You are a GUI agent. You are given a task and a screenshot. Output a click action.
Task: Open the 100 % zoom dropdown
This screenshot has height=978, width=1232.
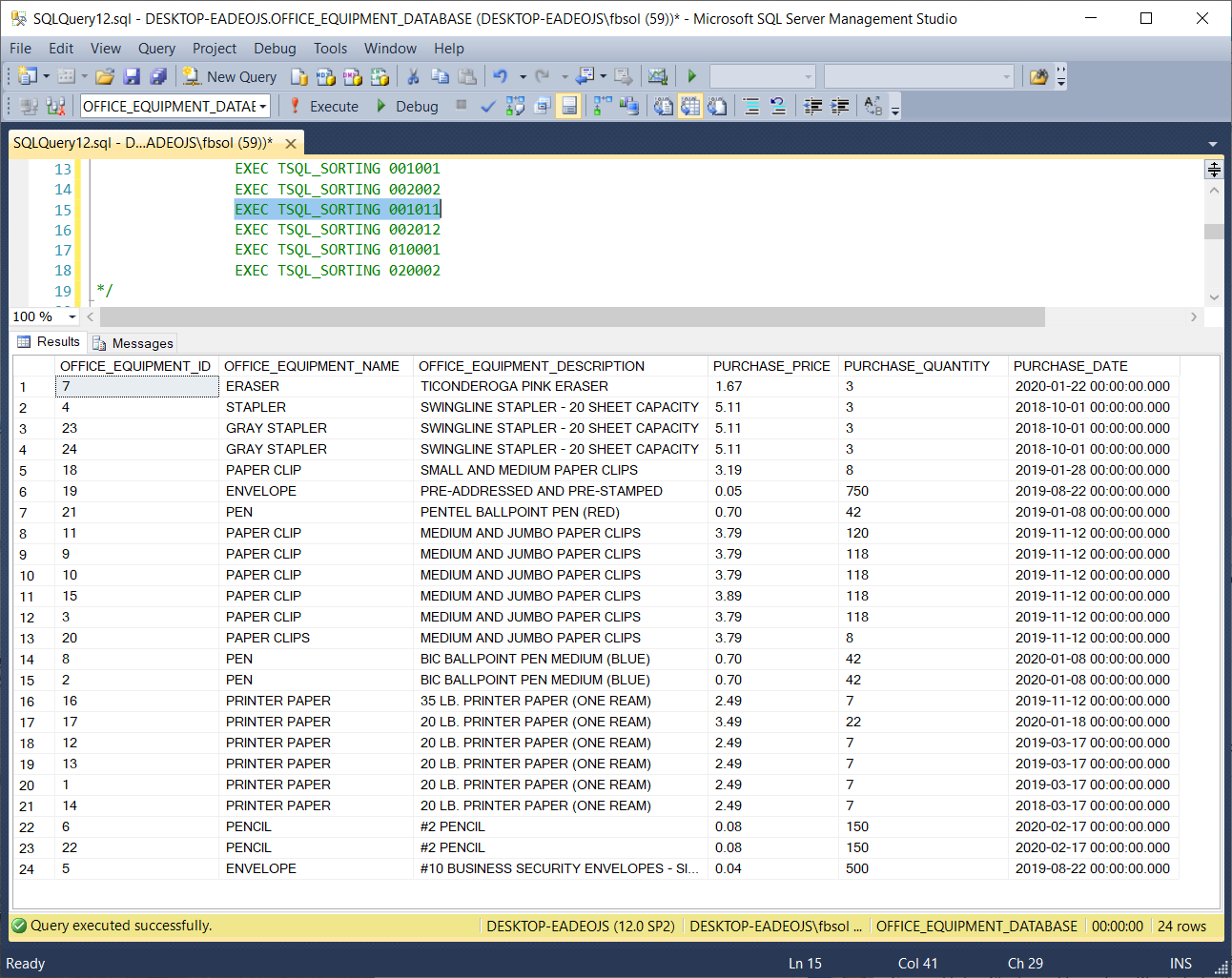coord(72,316)
